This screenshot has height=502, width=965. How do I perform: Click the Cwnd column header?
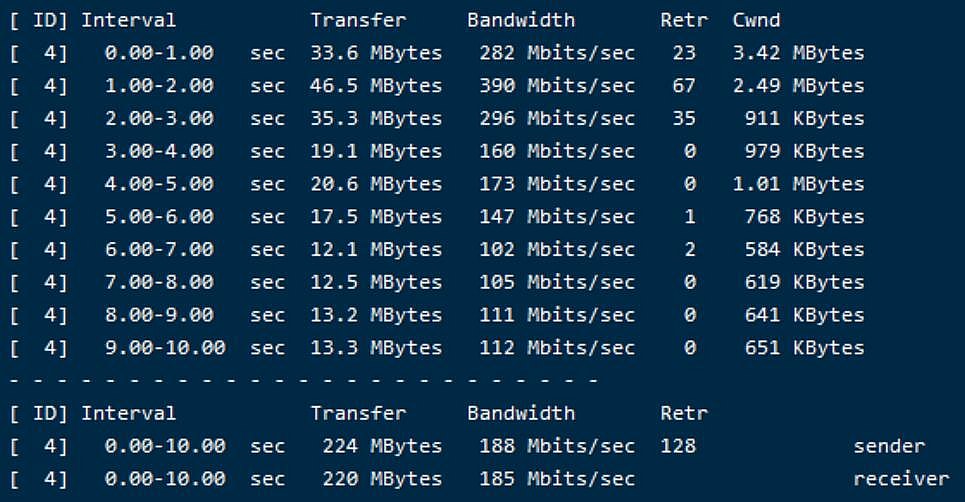coord(756,20)
